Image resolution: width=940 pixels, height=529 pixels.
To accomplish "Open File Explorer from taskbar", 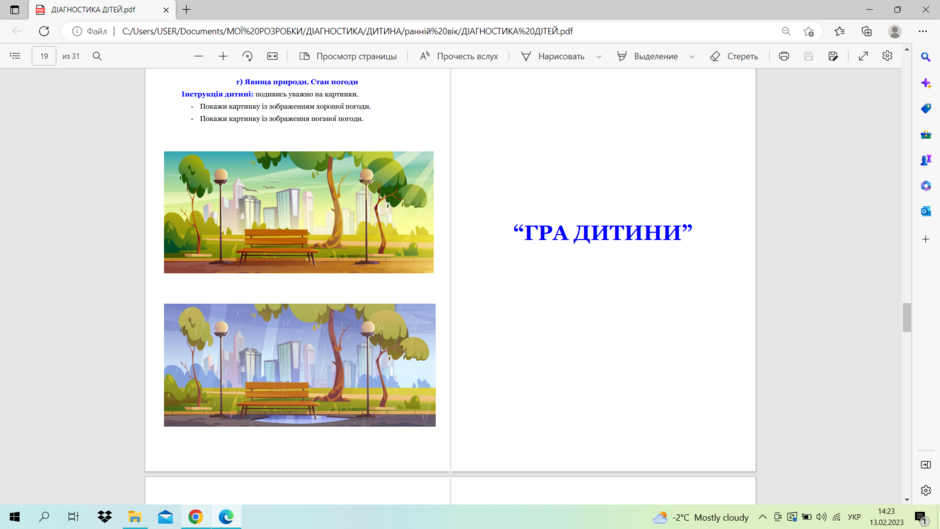I will [x=135, y=517].
